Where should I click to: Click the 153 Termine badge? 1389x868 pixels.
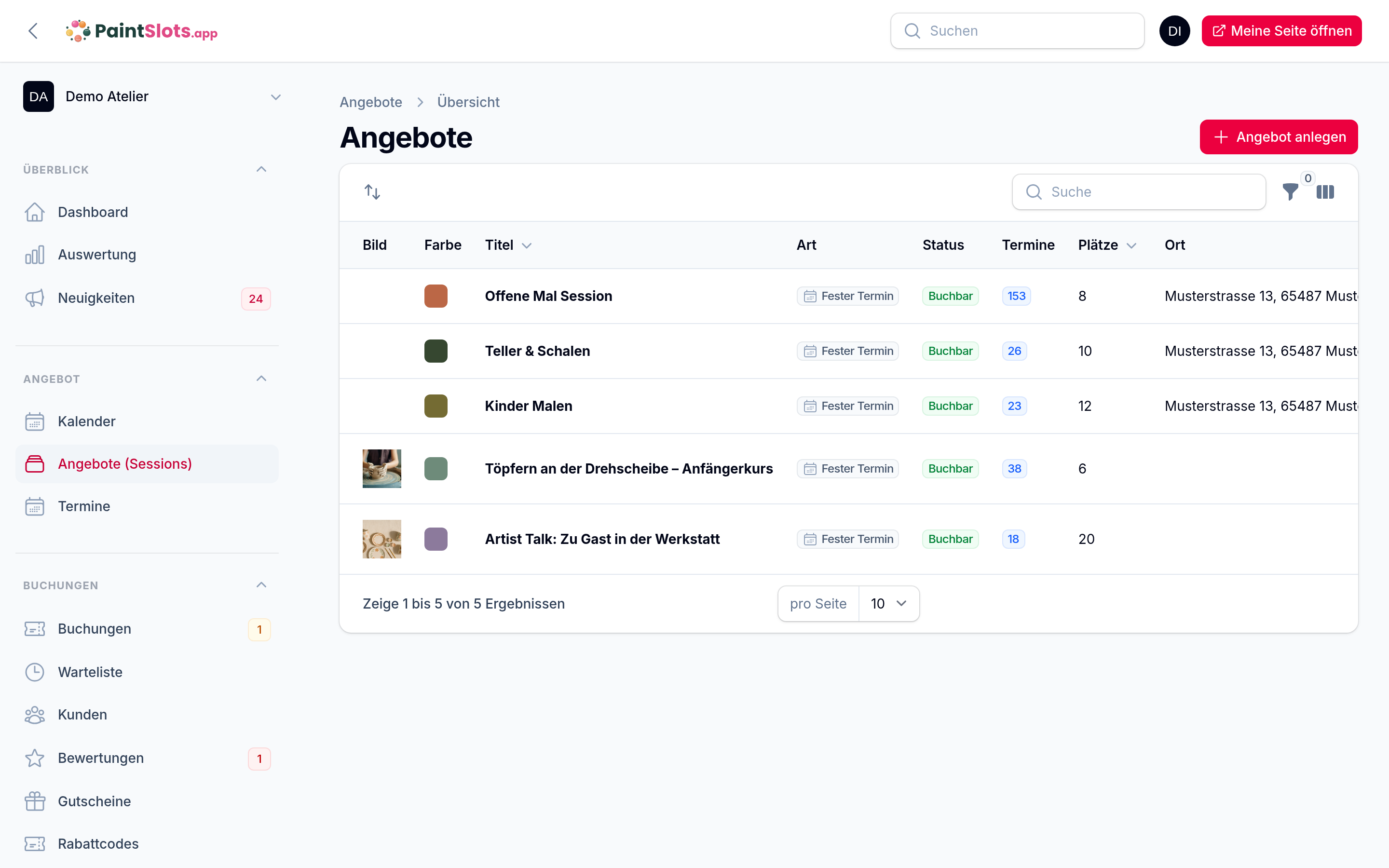[1017, 296]
